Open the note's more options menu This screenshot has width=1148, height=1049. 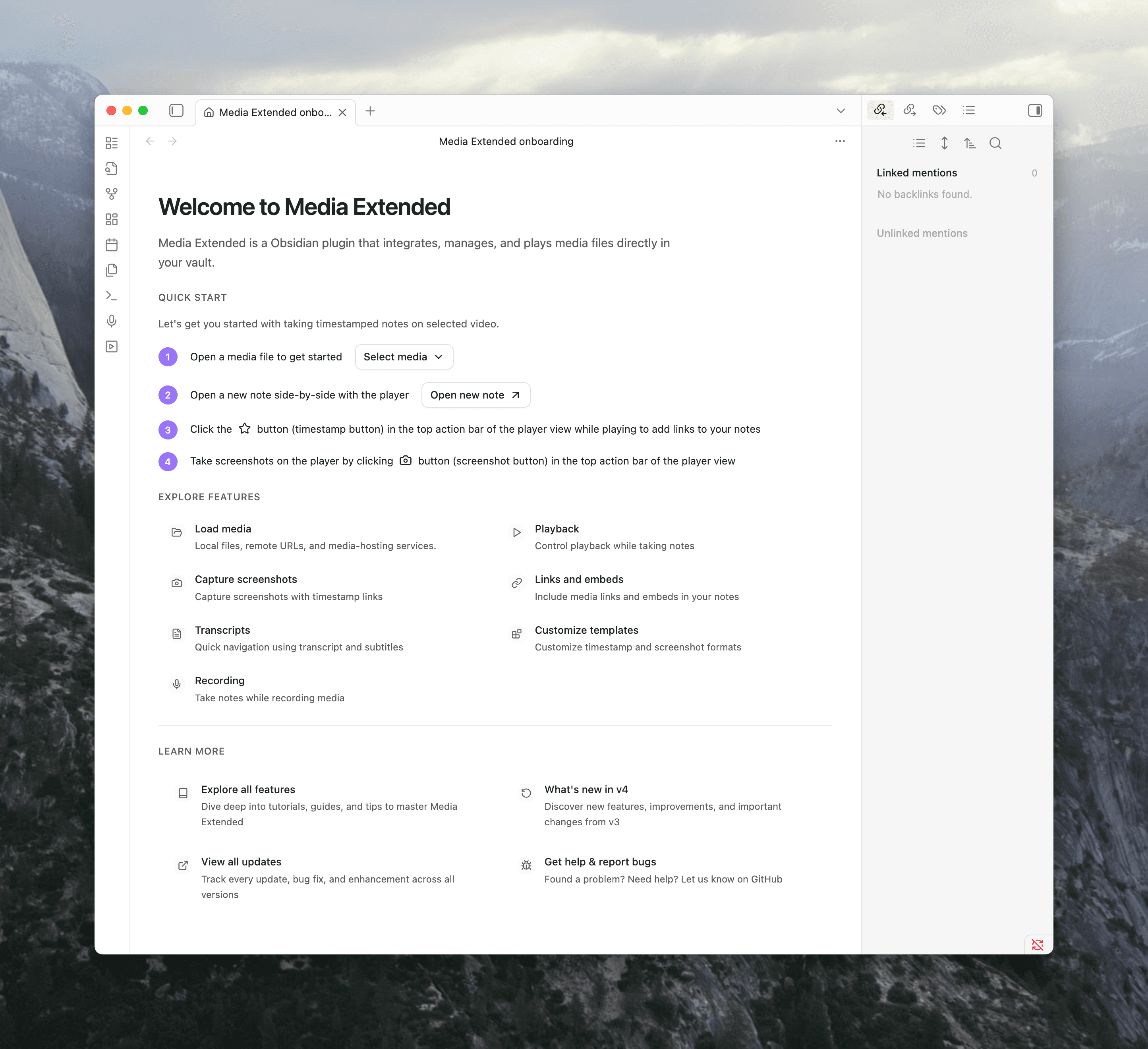(840, 141)
